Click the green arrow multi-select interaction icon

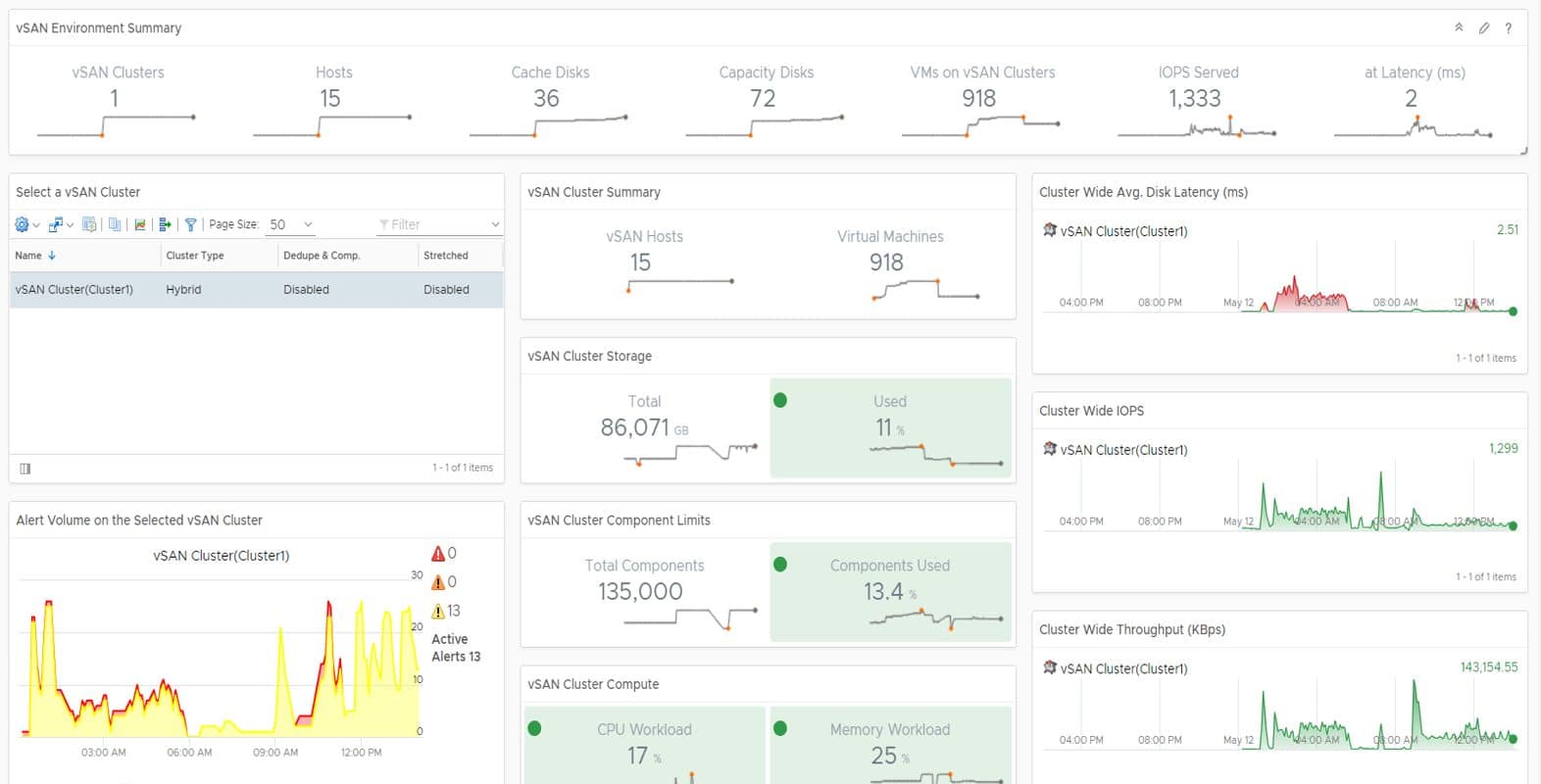(165, 224)
